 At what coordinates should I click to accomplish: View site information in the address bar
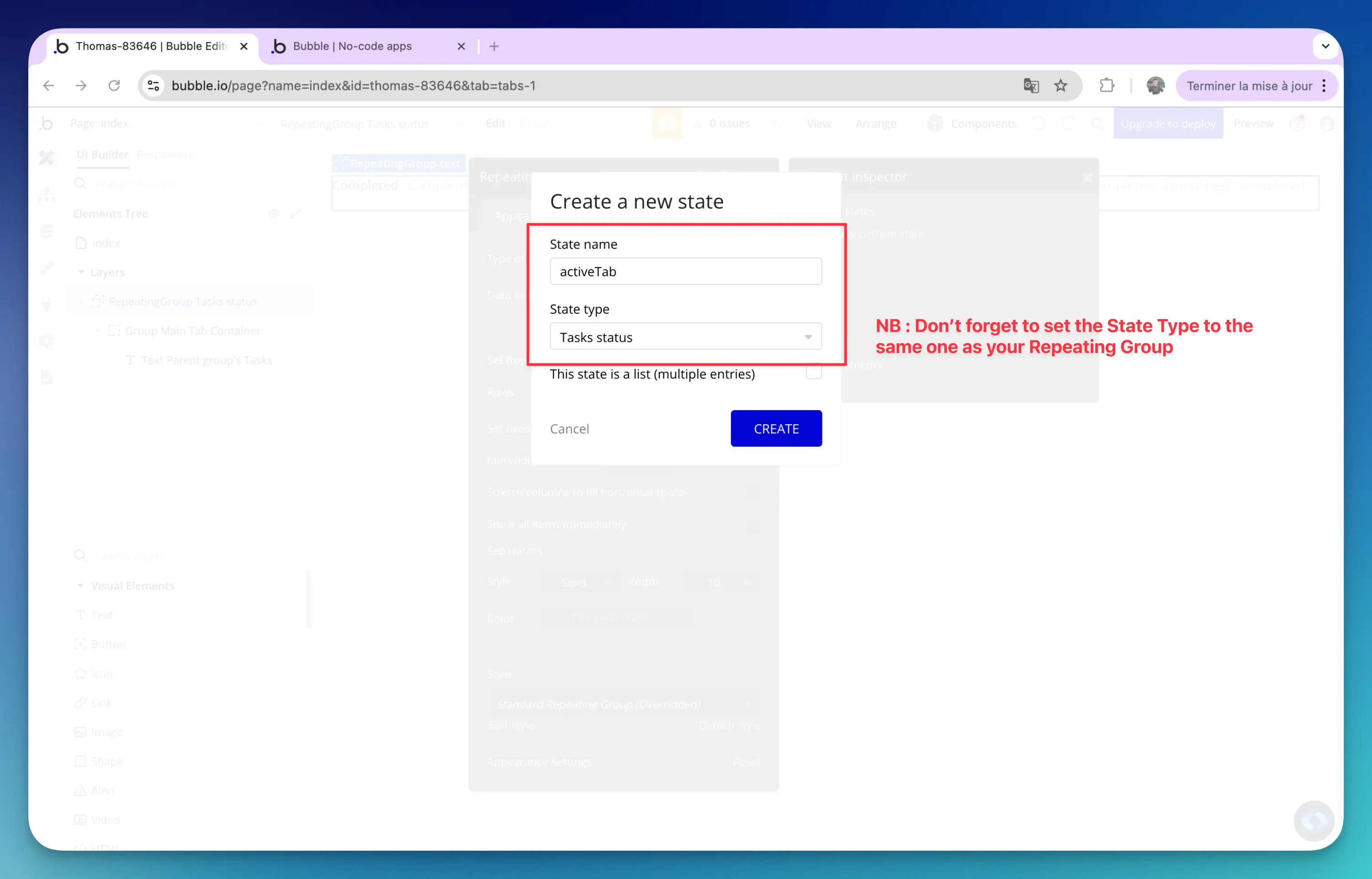[153, 85]
